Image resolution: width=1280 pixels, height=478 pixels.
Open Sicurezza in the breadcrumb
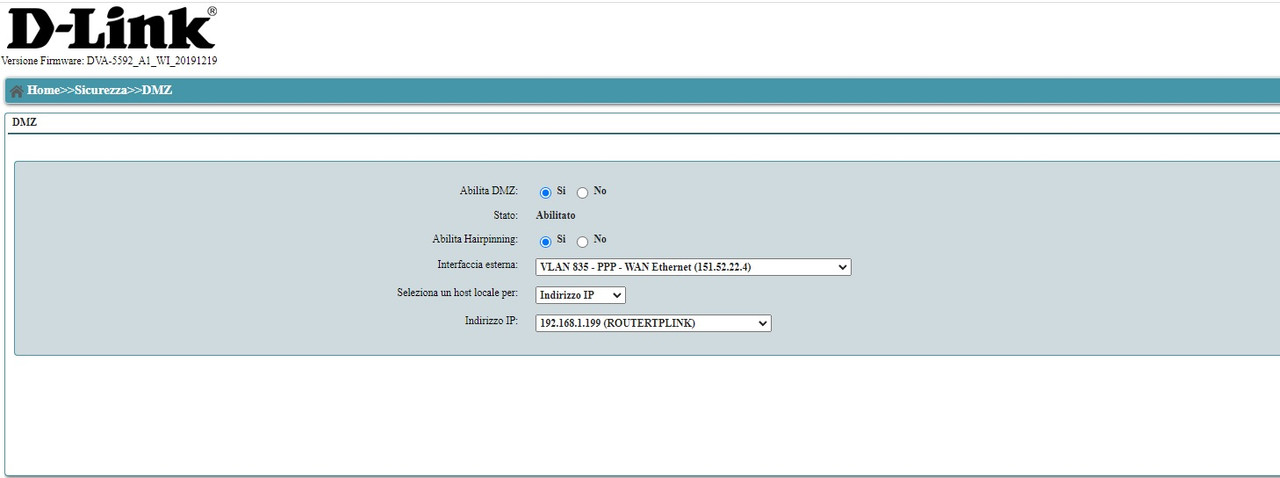(100, 90)
